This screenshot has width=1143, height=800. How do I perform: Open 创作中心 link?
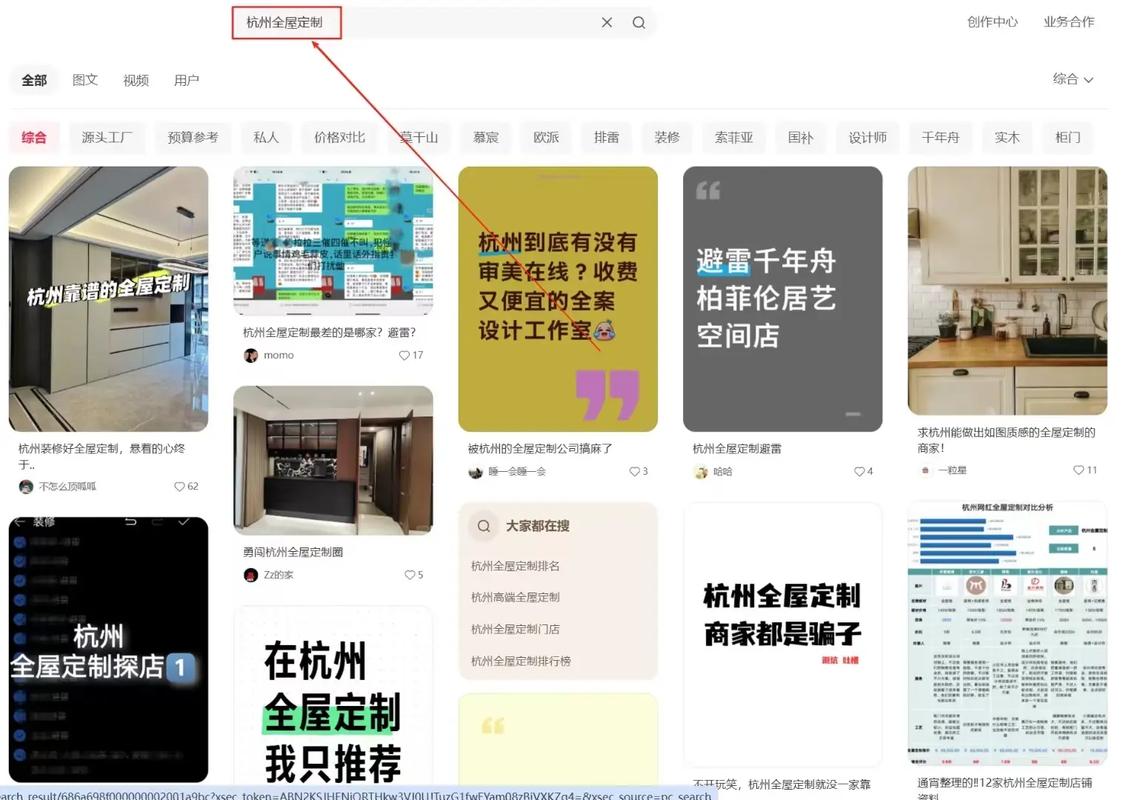coord(992,22)
